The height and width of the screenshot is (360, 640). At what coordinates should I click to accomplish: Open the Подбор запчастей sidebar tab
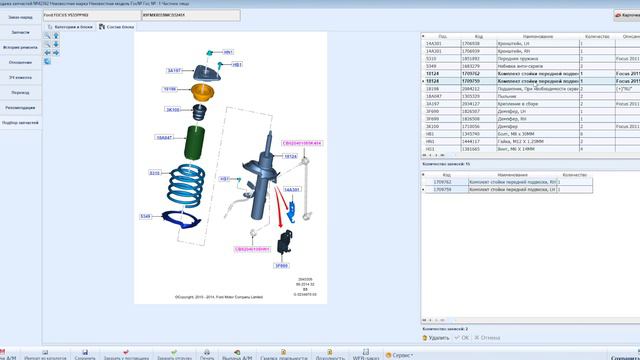[x=20, y=123]
